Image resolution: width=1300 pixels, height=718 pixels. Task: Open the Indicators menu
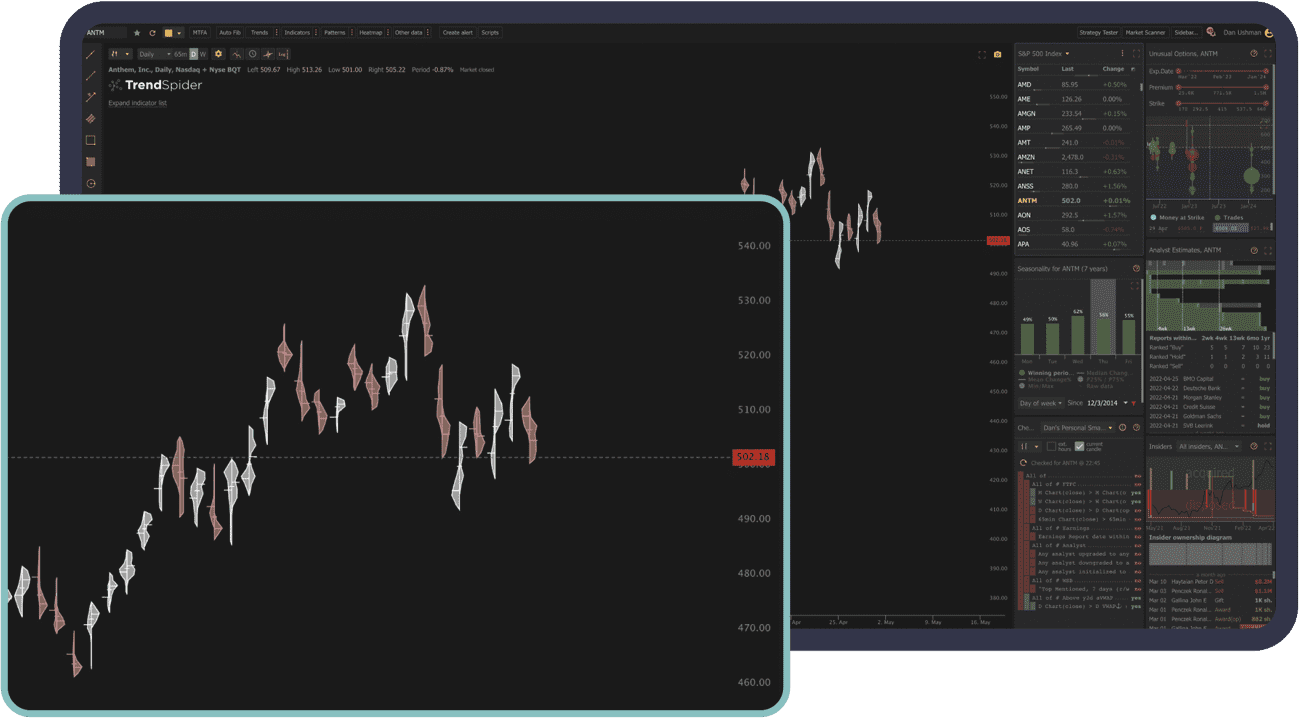pos(298,31)
